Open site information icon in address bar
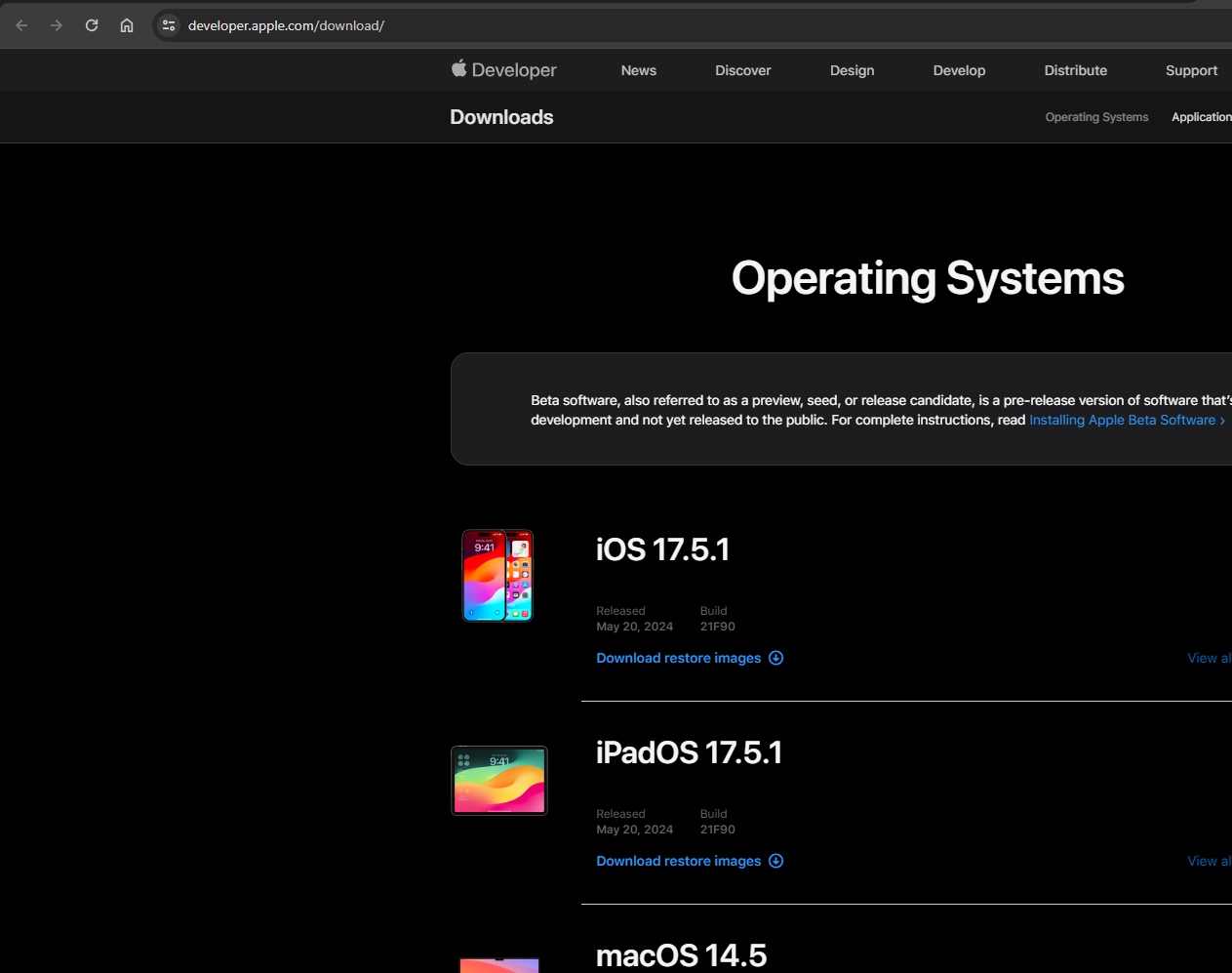Screen dimensions: 1232x973 [169, 25]
